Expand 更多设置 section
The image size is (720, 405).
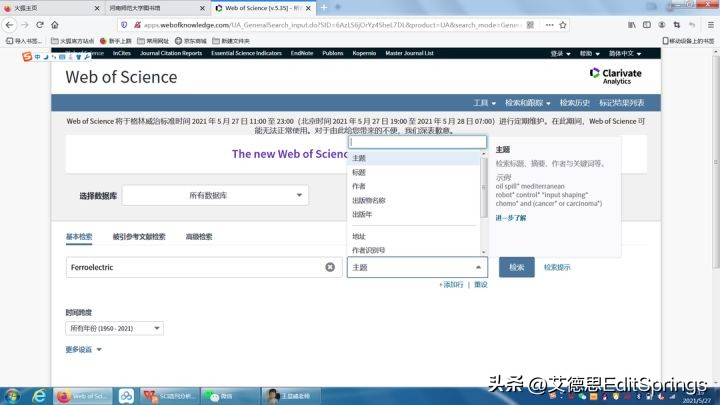tap(83, 349)
